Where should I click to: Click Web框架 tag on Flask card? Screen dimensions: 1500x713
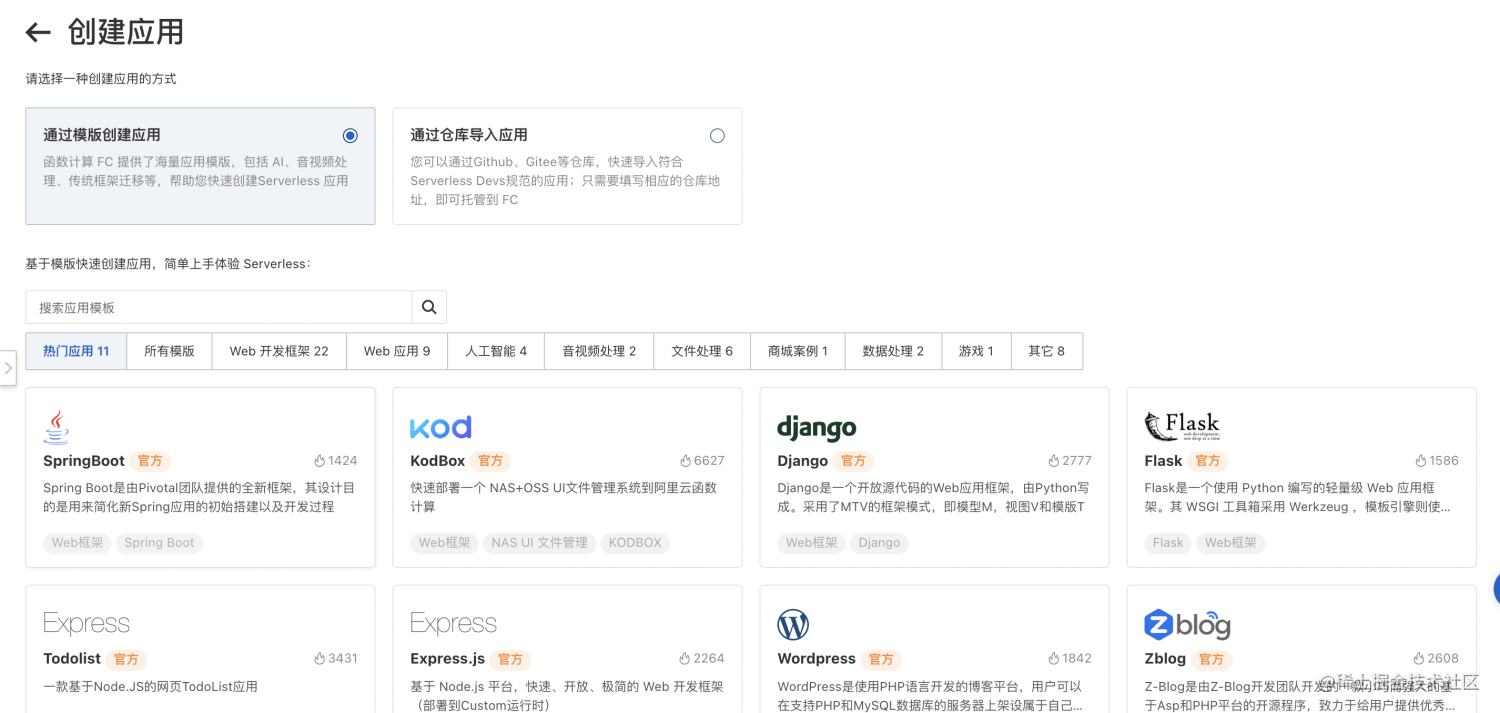[x=1230, y=543]
